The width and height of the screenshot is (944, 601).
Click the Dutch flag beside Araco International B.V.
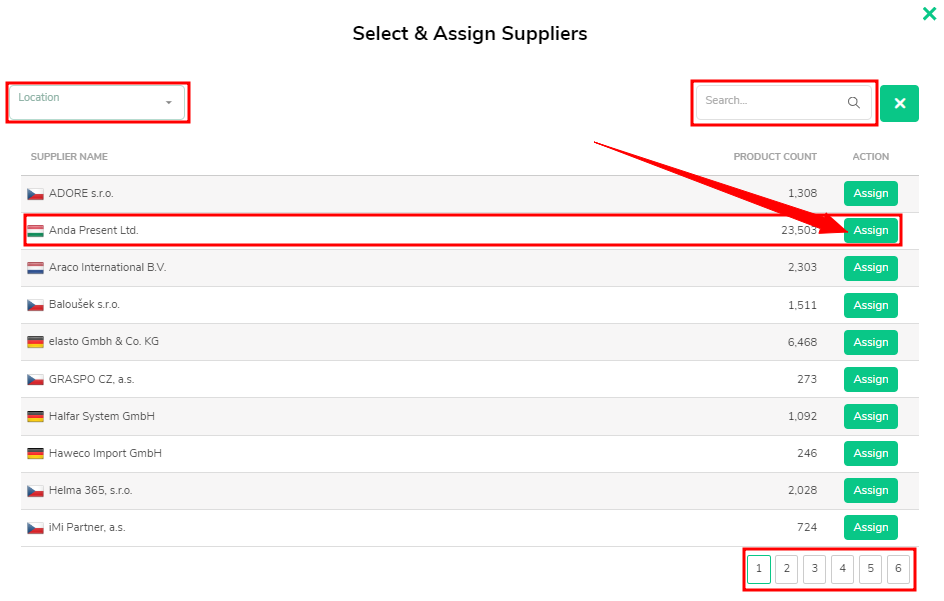click(36, 268)
